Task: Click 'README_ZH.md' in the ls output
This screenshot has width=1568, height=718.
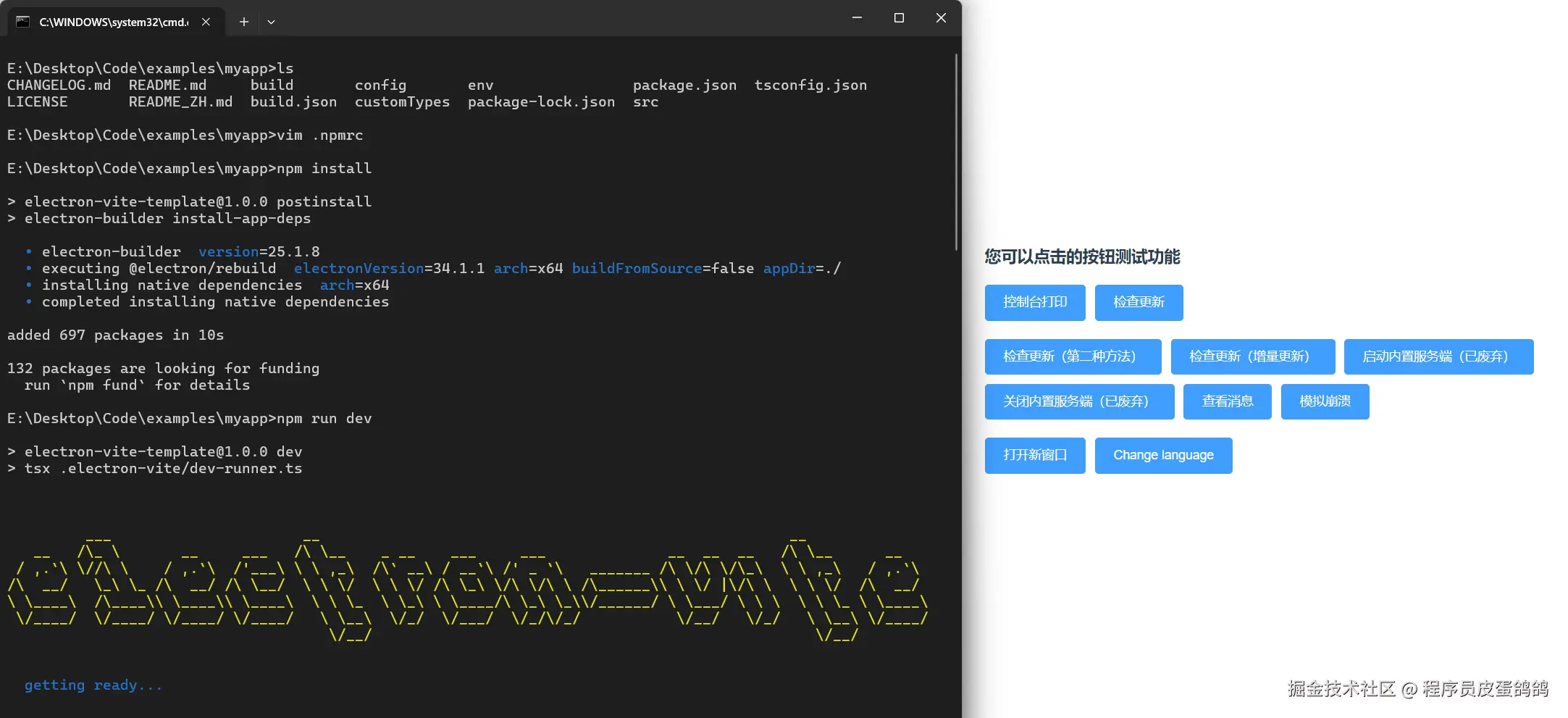Action: (180, 102)
